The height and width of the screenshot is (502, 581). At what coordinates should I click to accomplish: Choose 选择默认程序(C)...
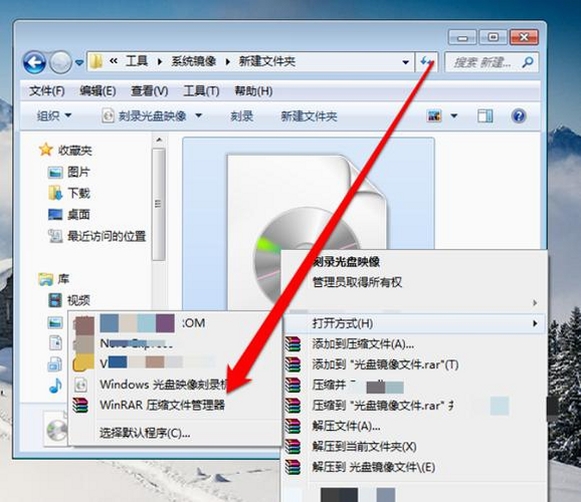(145, 433)
